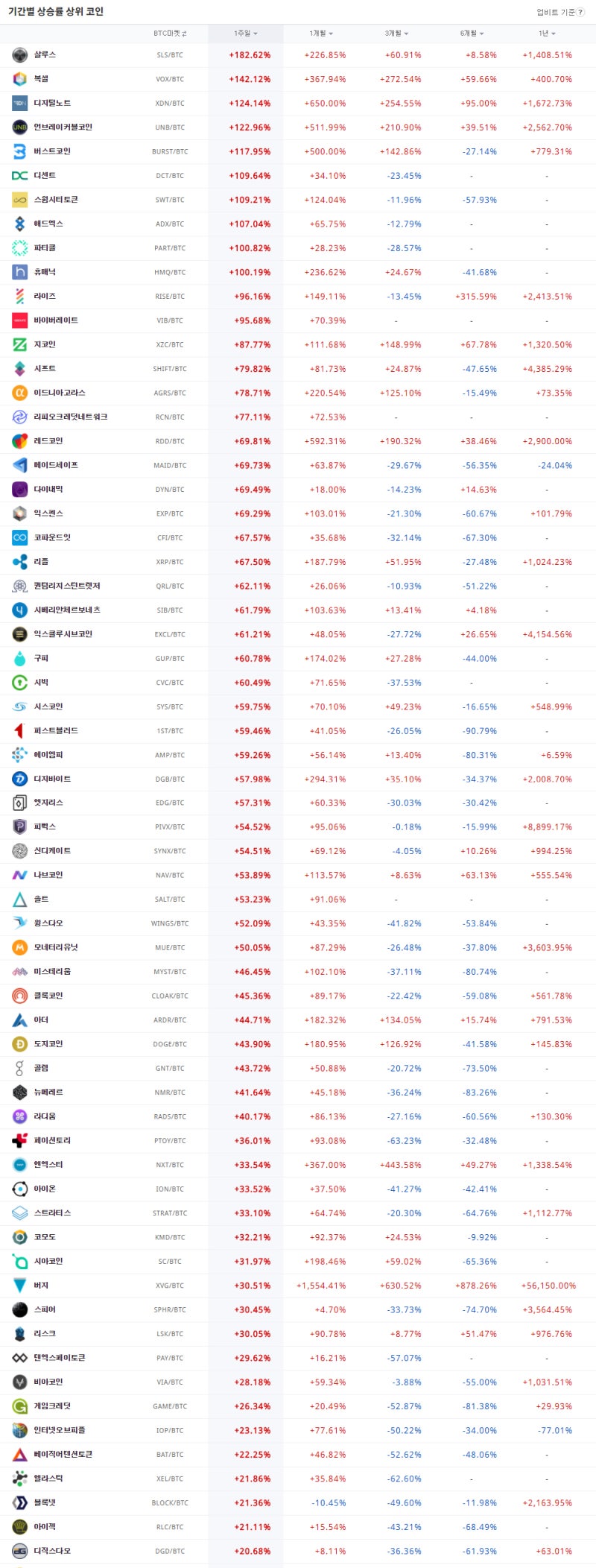Sort by the 1주일 column dropdown
596x1568 pixels.
pyautogui.click(x=245, y=34)
